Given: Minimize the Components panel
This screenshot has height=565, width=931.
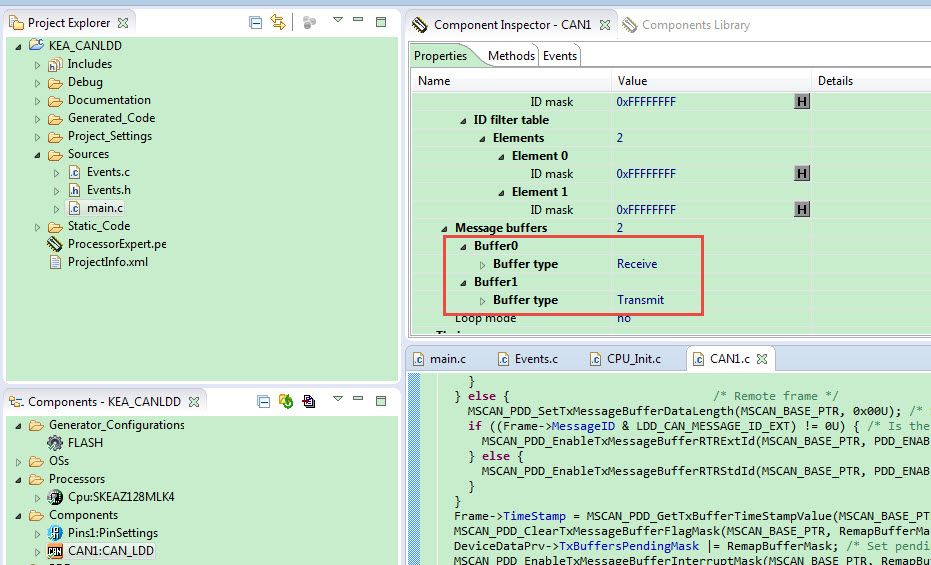Looking at the screenshot, I should coord(357,399).
